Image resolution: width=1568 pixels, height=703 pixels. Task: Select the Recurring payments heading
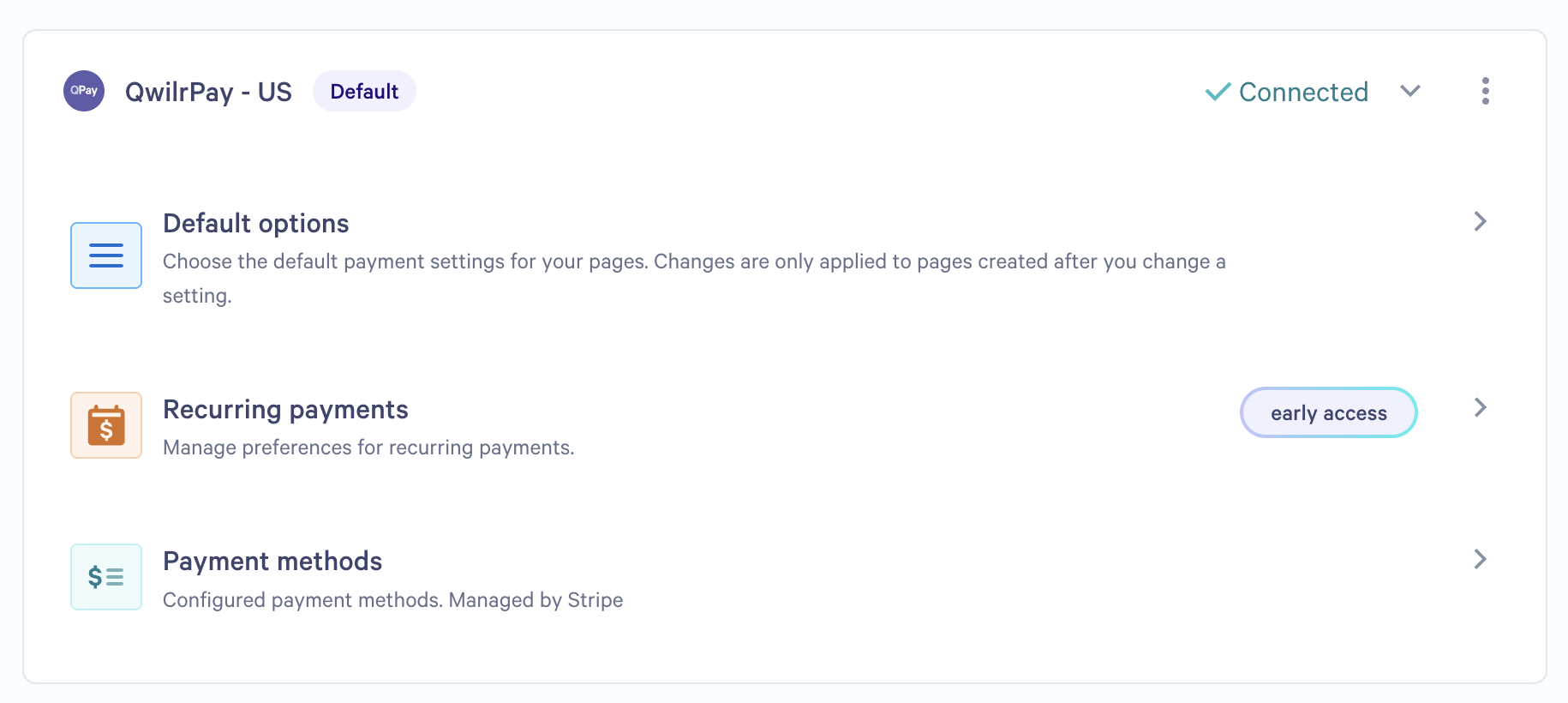(285, 409)
